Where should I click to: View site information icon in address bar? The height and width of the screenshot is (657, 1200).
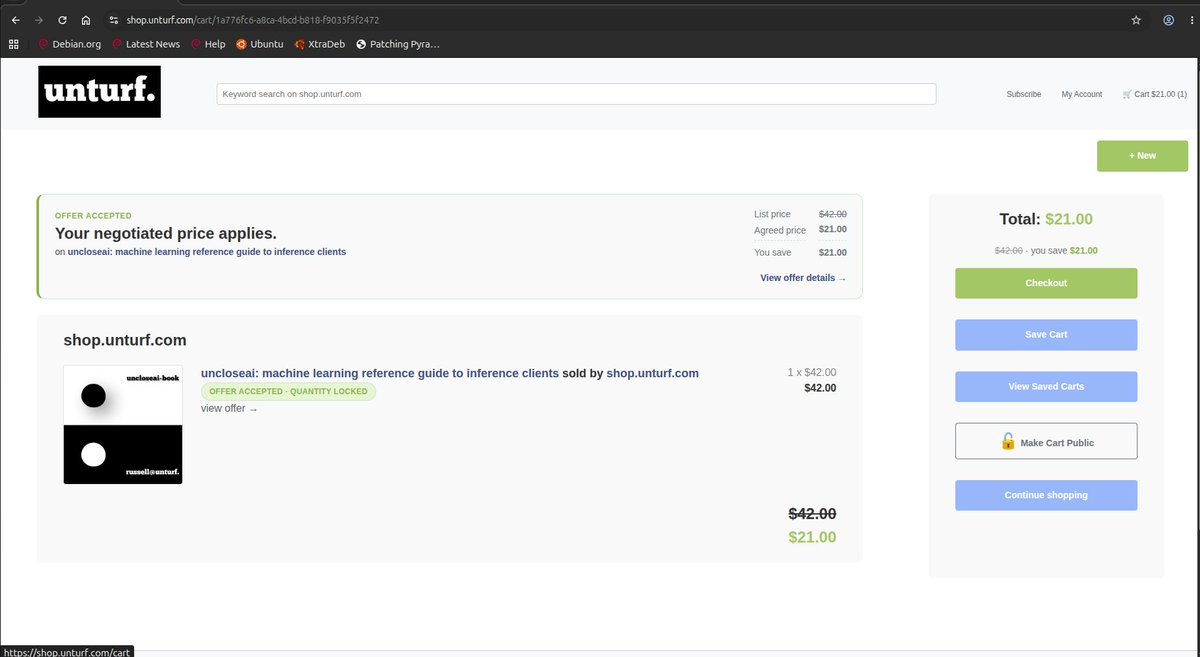click(x=115, y=20)
